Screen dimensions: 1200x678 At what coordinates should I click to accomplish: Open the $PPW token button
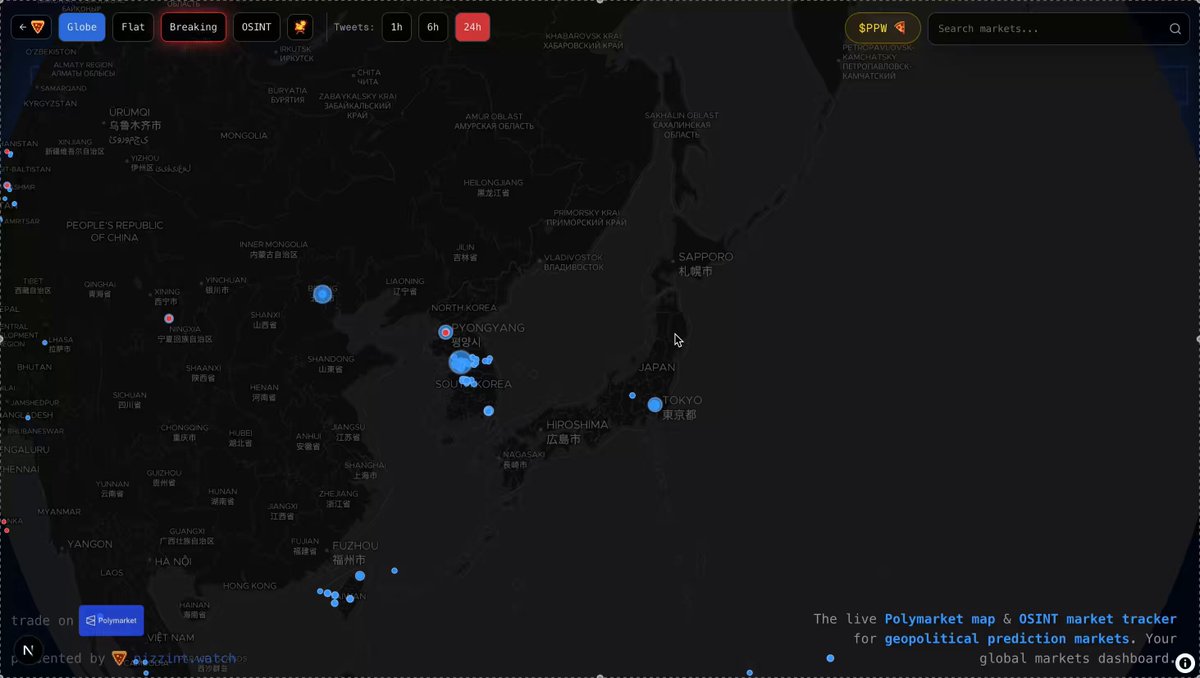tap(882, 28)
